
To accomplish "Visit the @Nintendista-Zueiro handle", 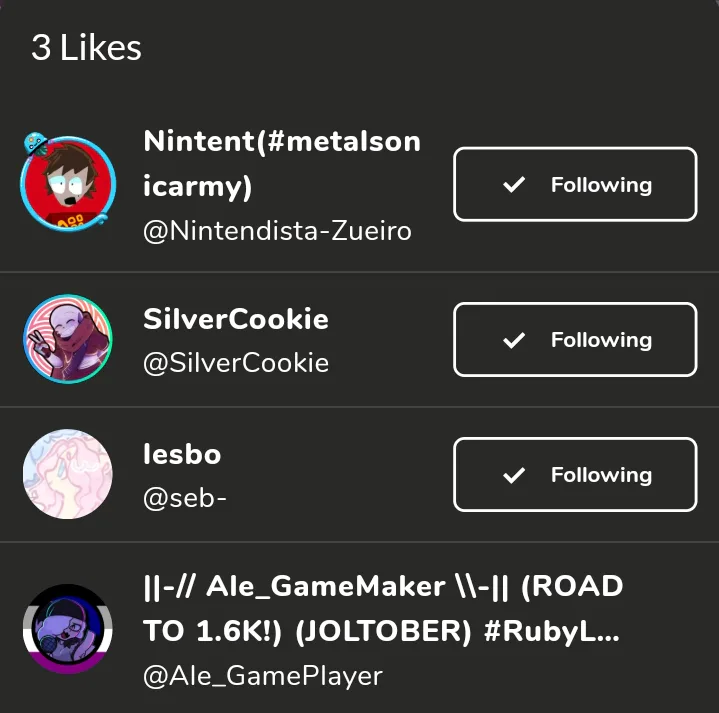I will [277, 231].
